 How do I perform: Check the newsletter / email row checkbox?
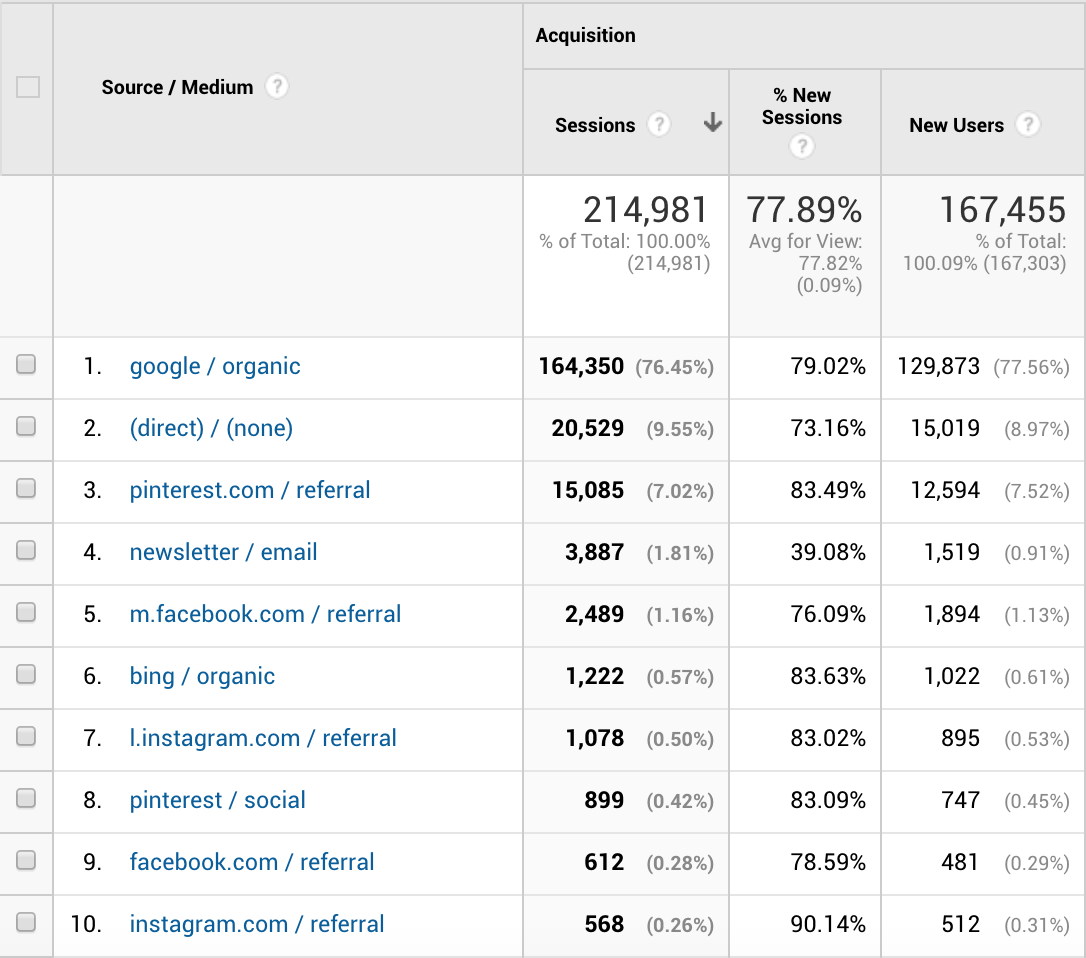[x=26, y=550]
